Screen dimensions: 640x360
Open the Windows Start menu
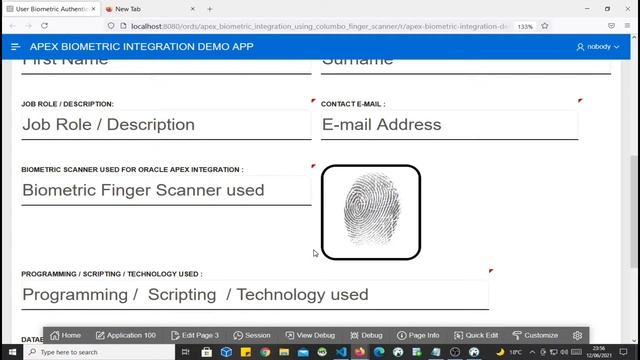tap(12, 352)
